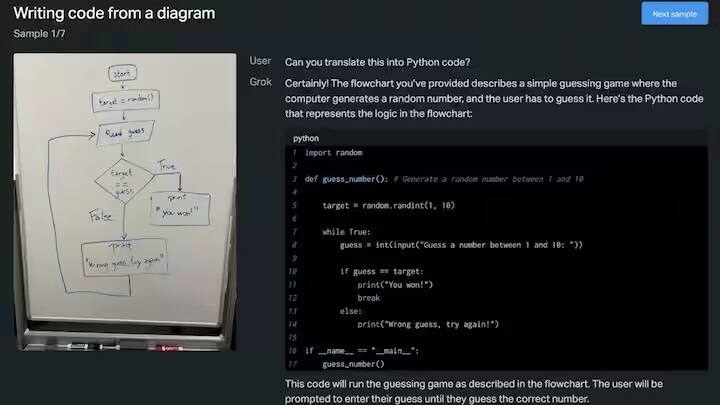
Task: Click the 'Writing code from a diagram' heading
Action: click(116, 14)
